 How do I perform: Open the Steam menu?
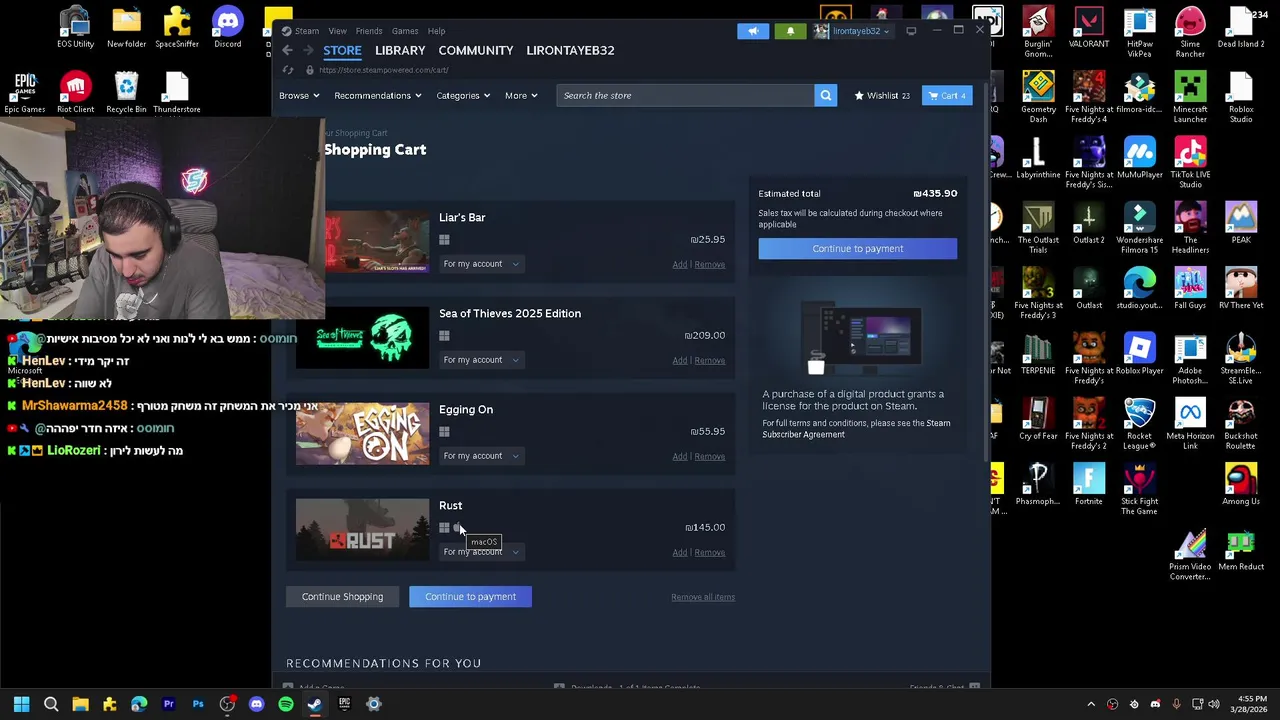click(306, 31)
